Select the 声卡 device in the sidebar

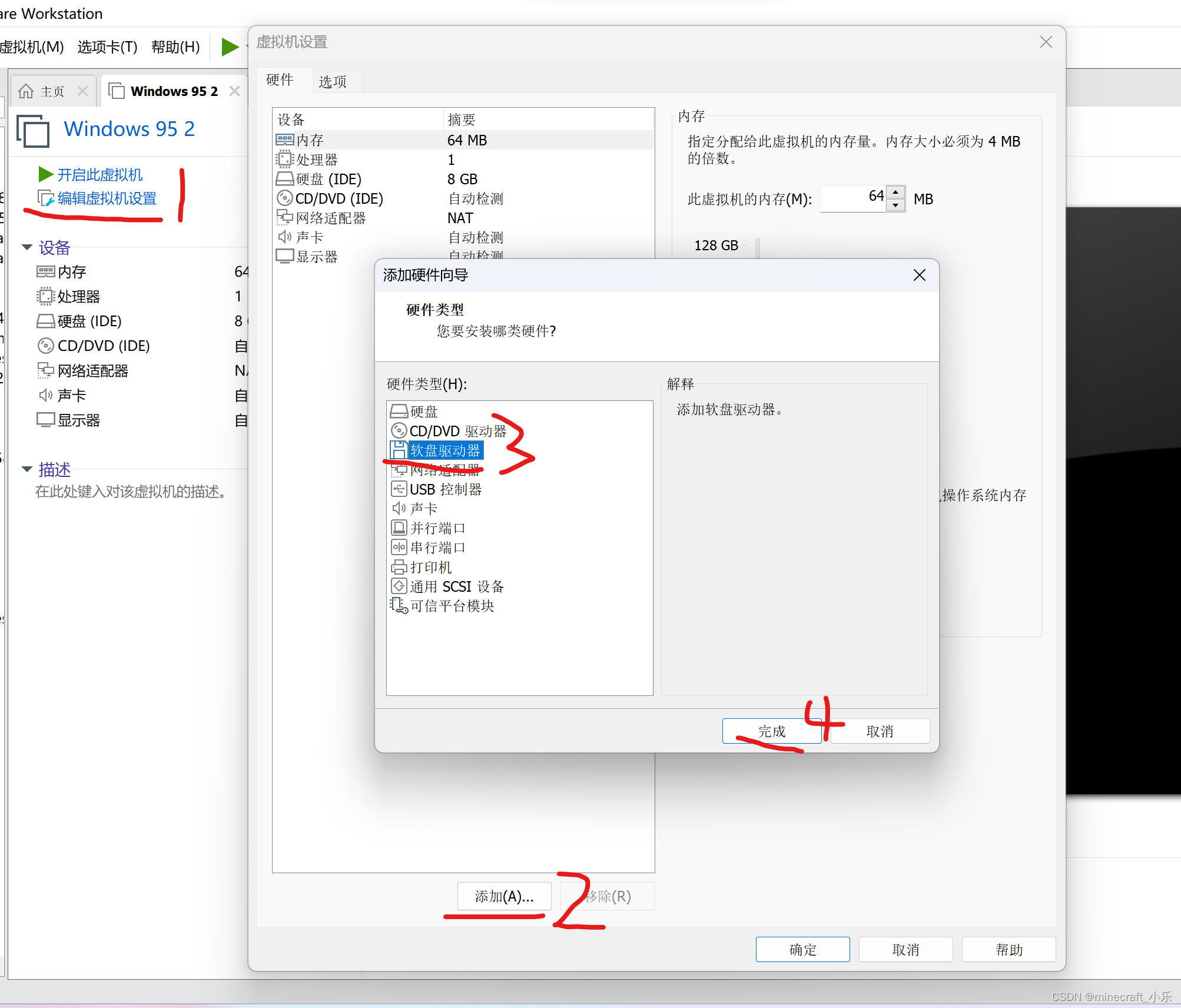71,394
